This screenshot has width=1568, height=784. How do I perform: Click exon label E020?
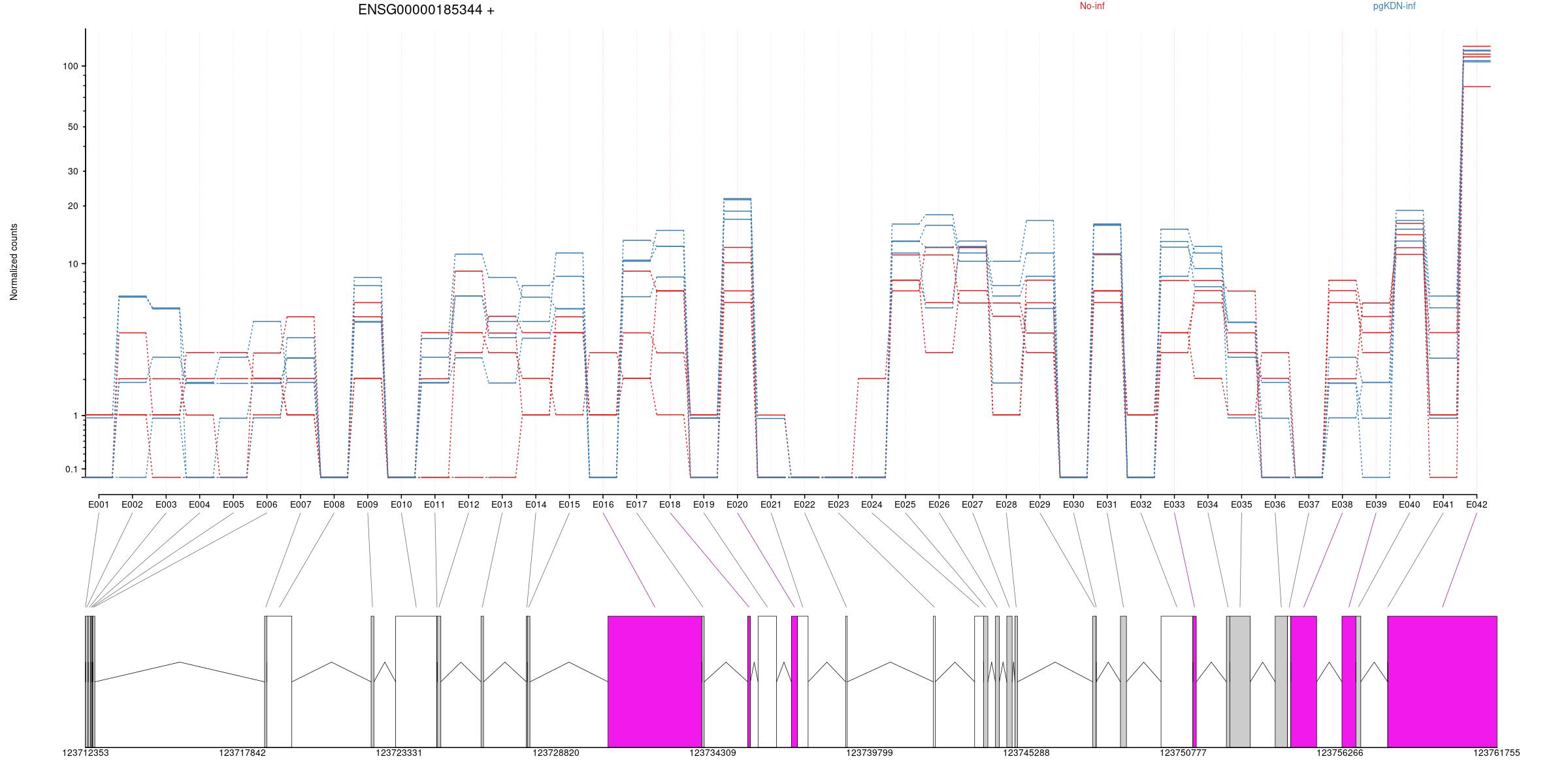click(737, 504)
